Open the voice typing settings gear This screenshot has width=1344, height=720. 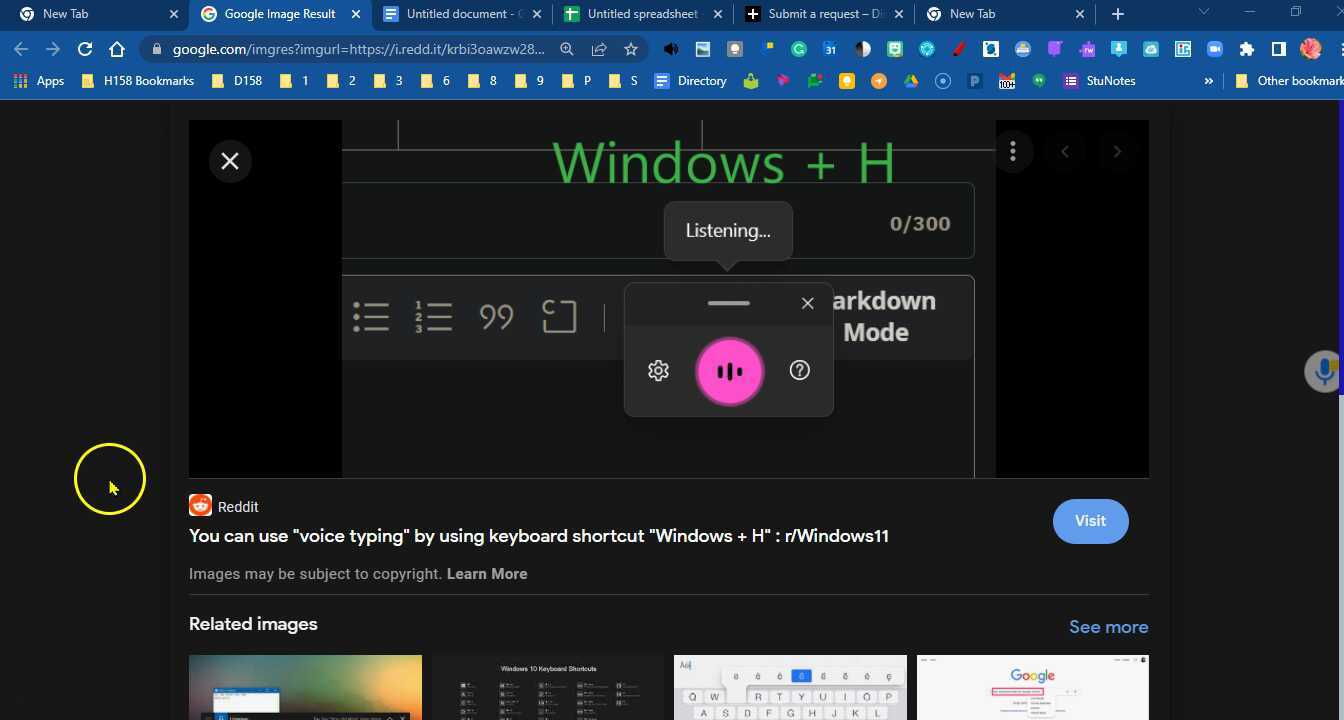658,370
